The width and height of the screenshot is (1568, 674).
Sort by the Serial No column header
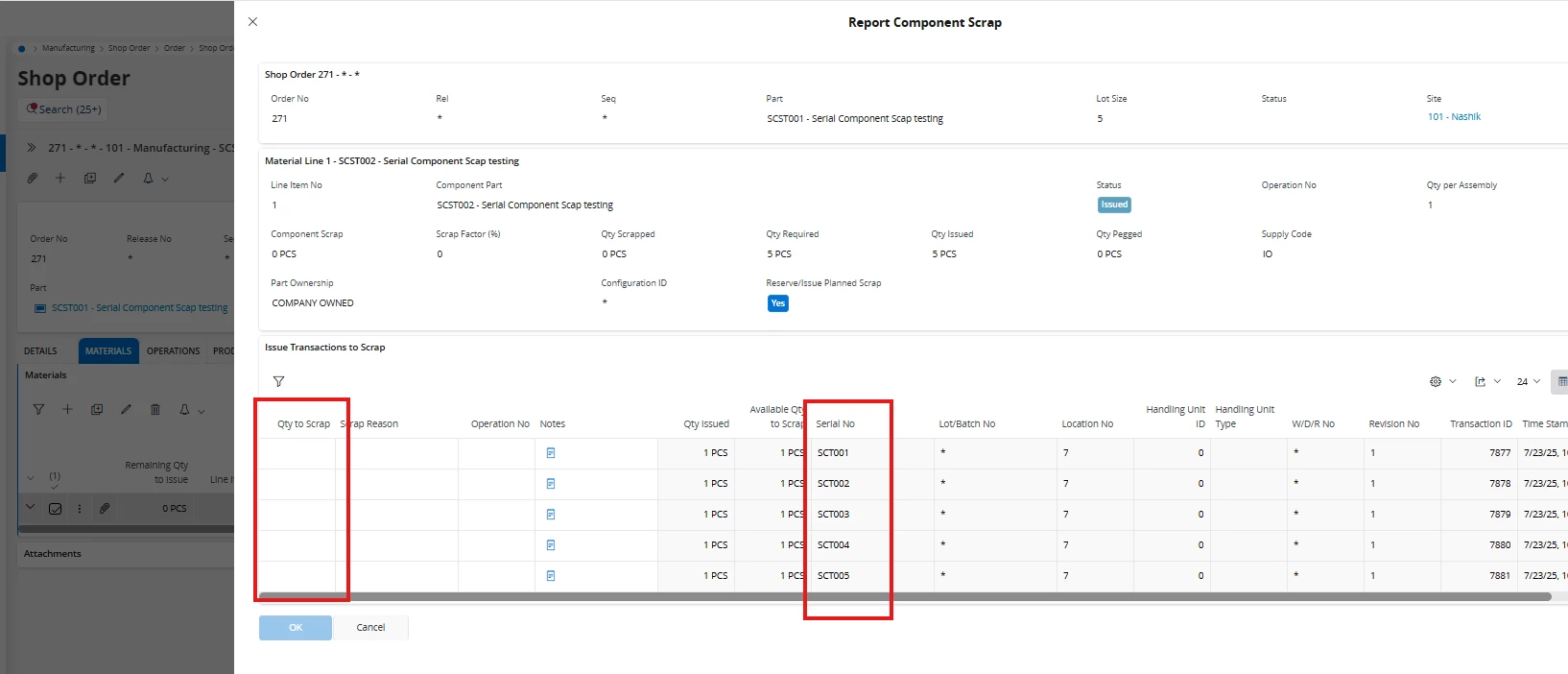click(x=835, y=423)
